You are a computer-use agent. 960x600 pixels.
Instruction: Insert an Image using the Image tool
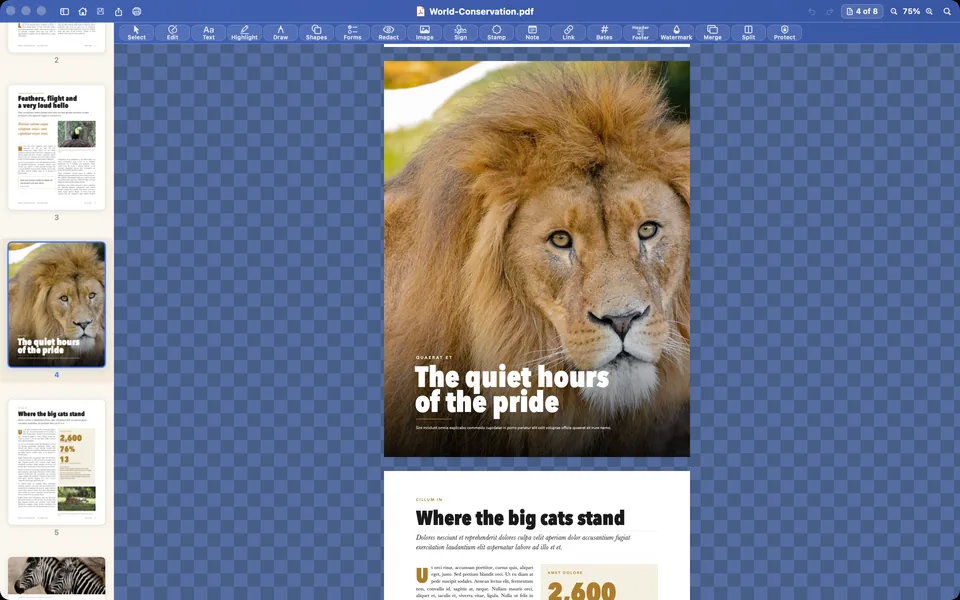click(x=425, y=33)
